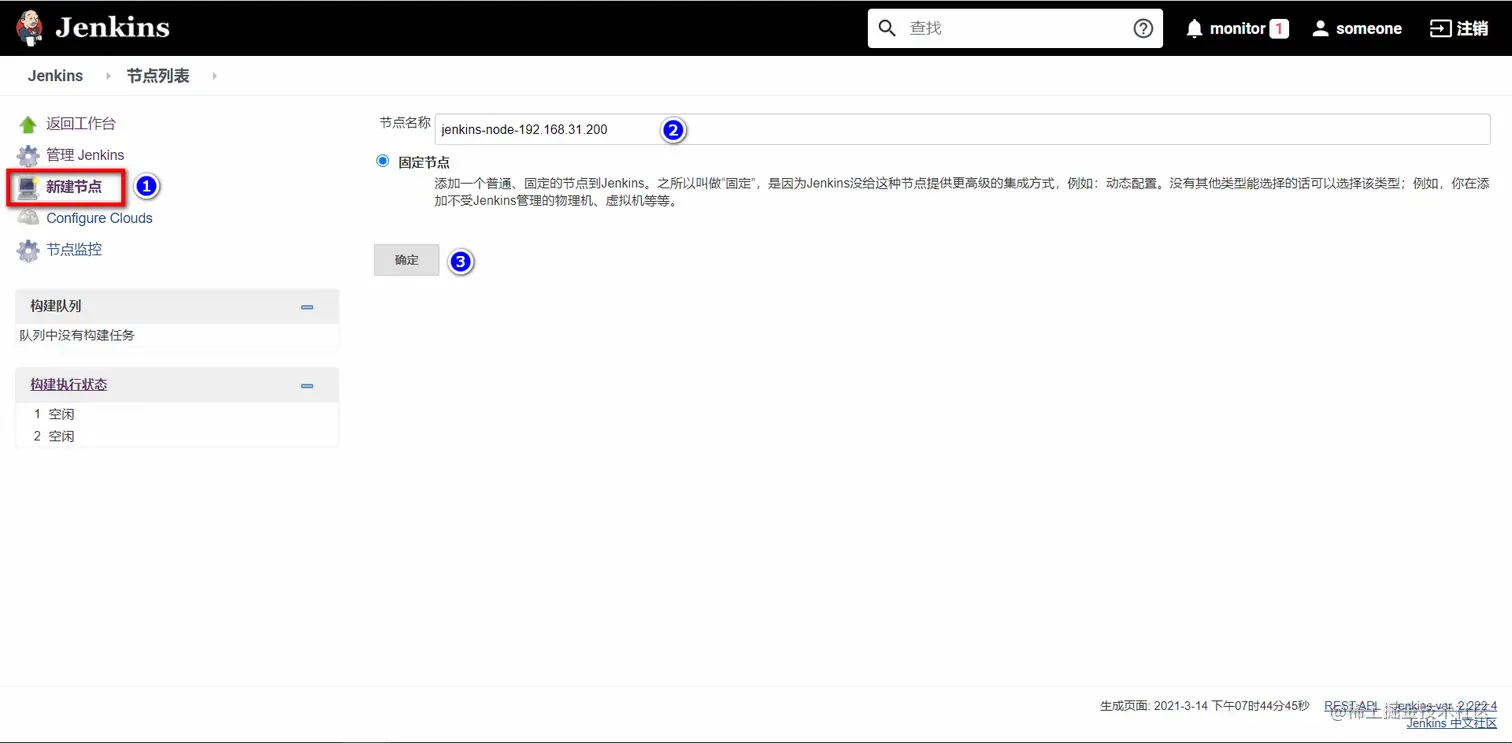Image resolution: width=1512 pixels, height=743 pixels.
Task: Click the 固定节点 label text
Action: coord(424,162)
